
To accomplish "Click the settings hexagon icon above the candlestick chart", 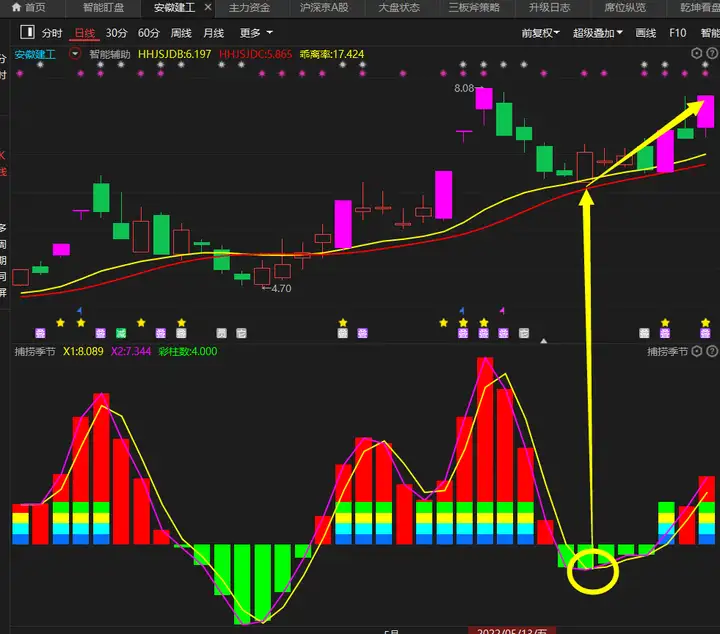I will point(696,55).
